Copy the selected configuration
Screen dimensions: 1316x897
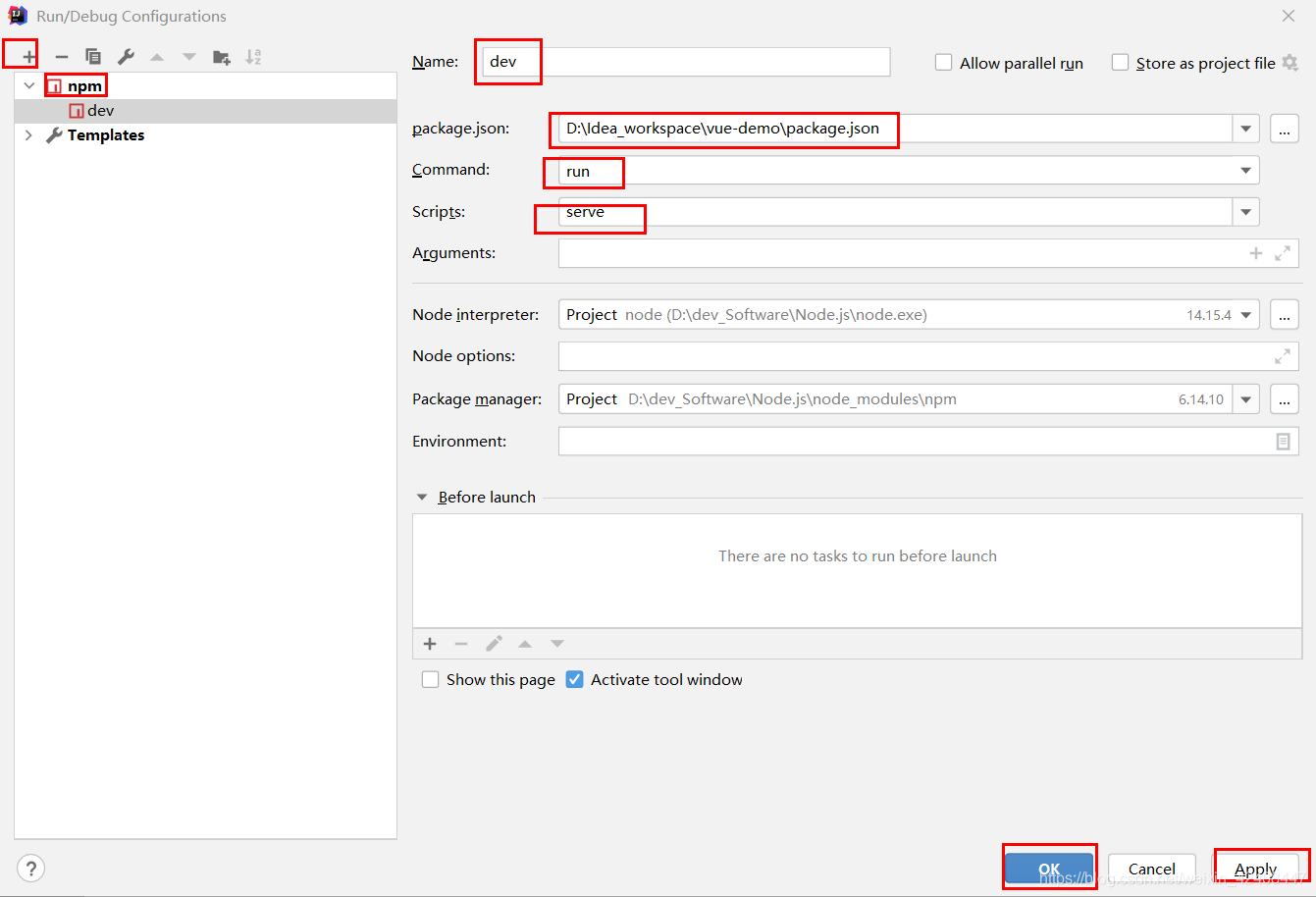click(x=93, y=57)
